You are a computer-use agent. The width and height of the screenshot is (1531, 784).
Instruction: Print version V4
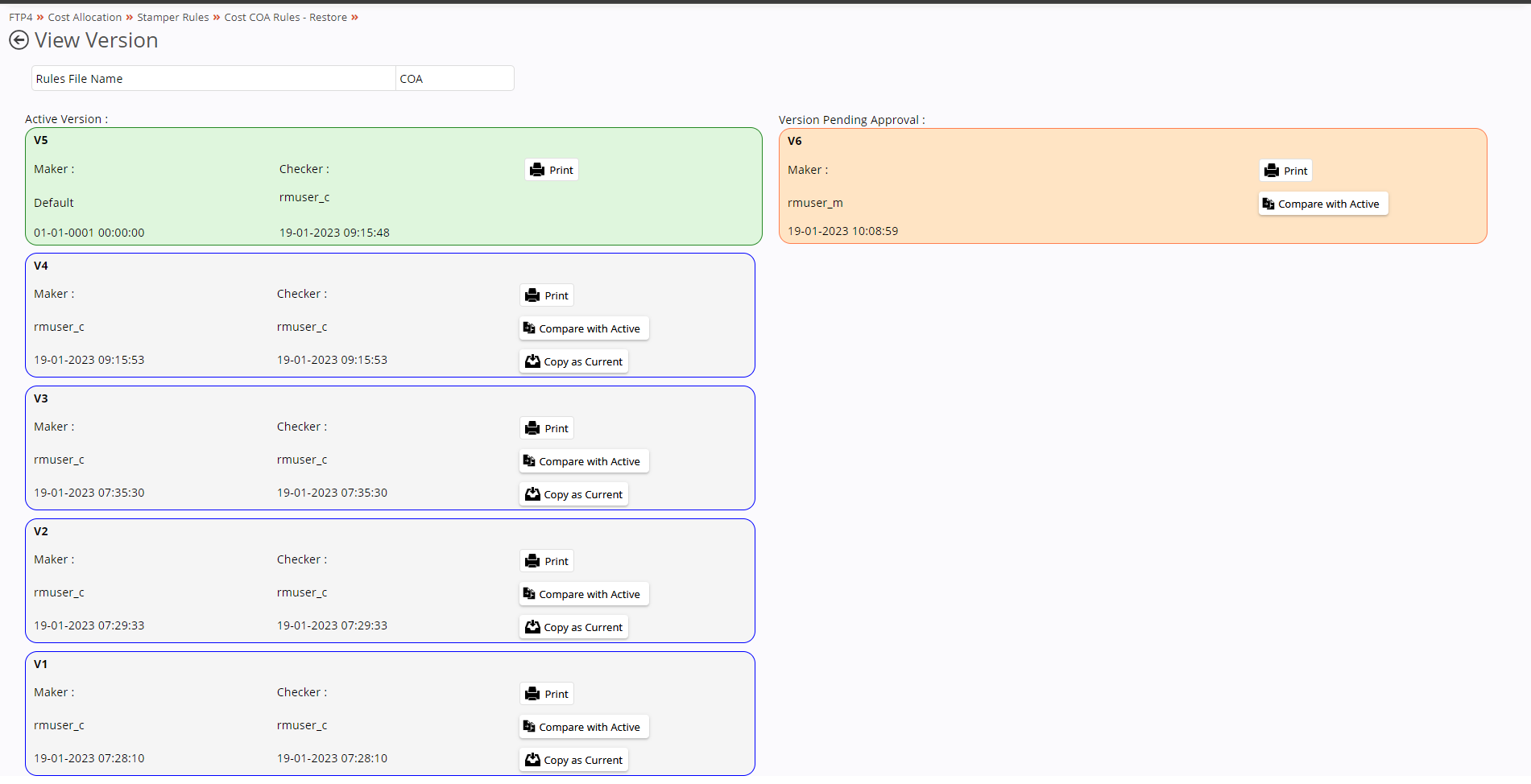(547, 295)
